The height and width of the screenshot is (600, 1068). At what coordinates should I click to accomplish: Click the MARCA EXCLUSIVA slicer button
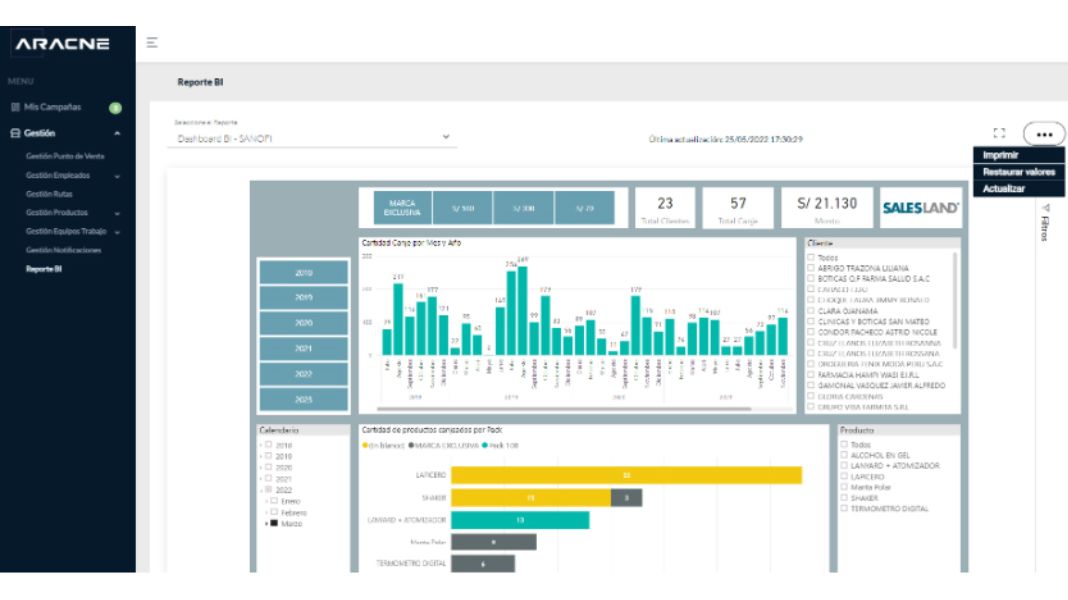tap(402, 208)
